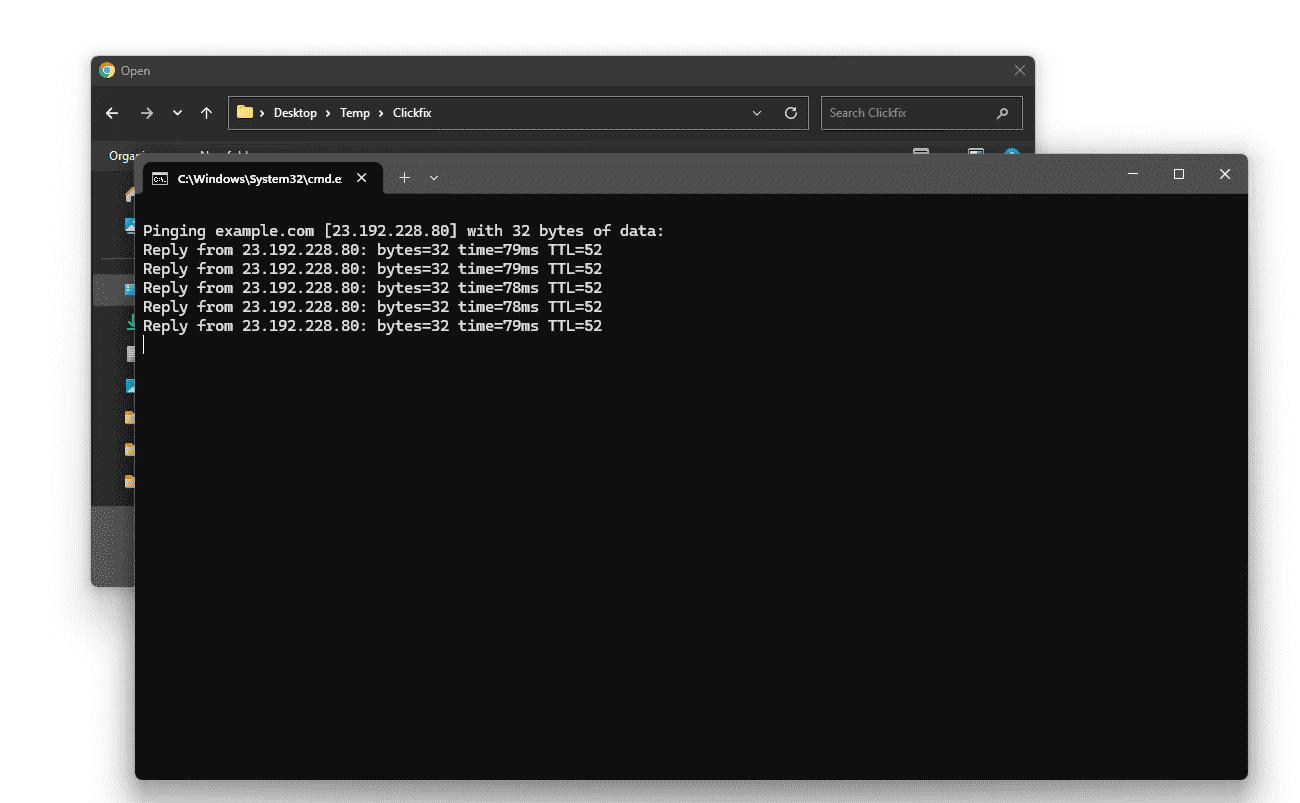
Task: Open the terminal new tab dropdown chevron
Action: (432, 177)
